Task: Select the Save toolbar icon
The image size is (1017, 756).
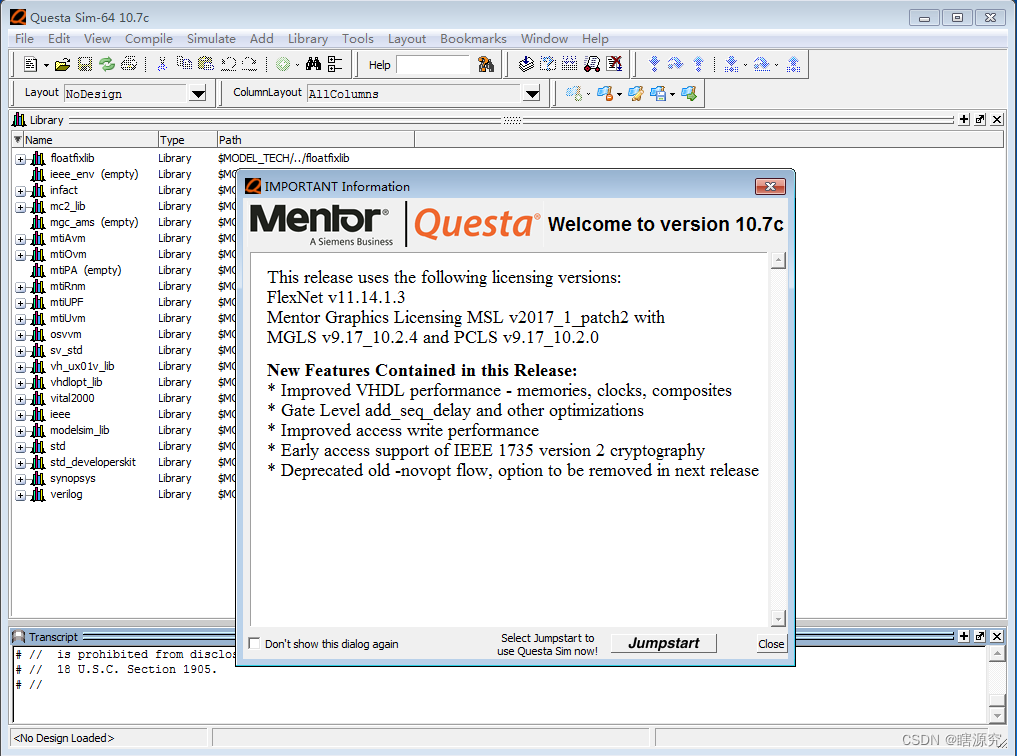Action: pyautogui.click(x=85, y=63)
